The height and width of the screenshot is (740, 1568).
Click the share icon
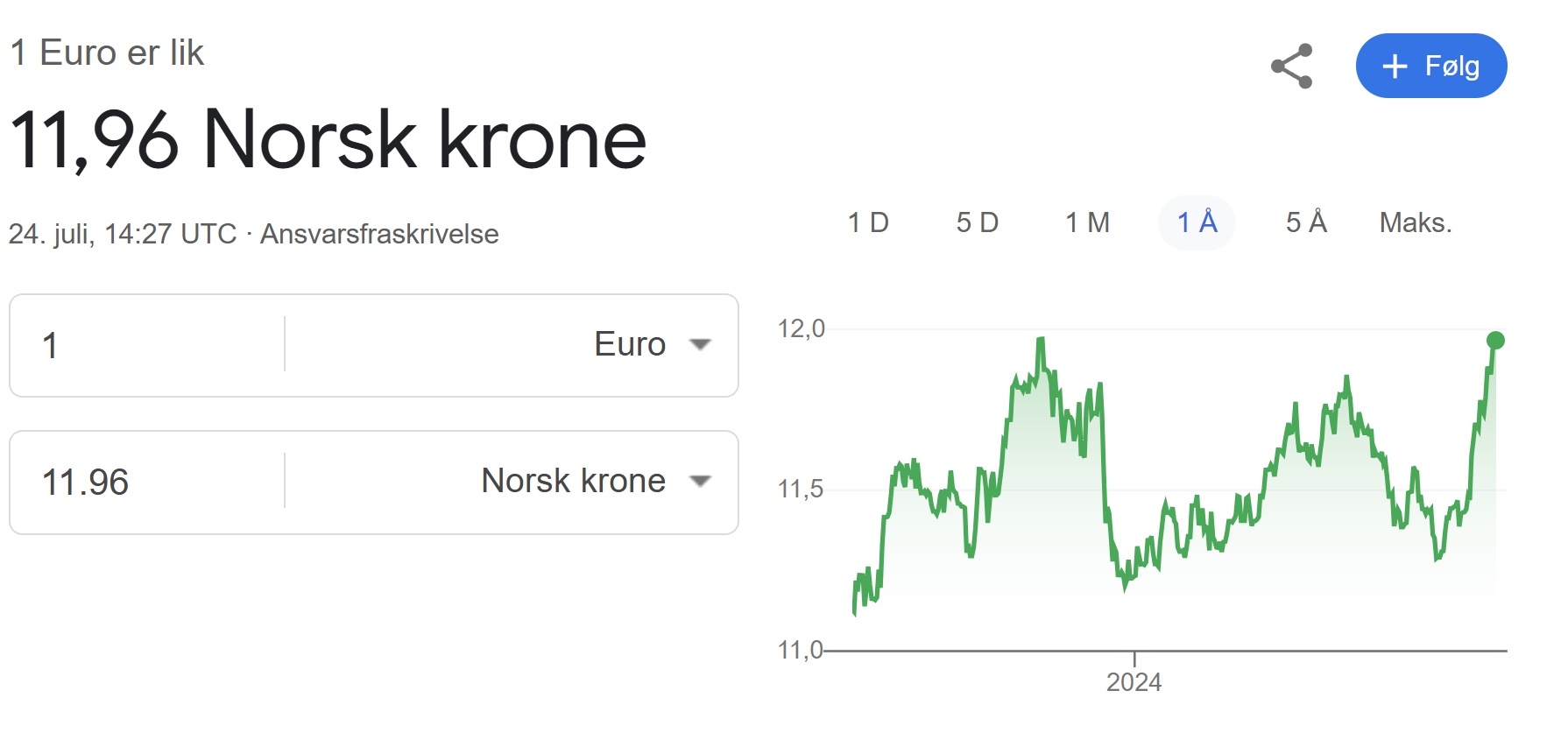coord(1292,66)
